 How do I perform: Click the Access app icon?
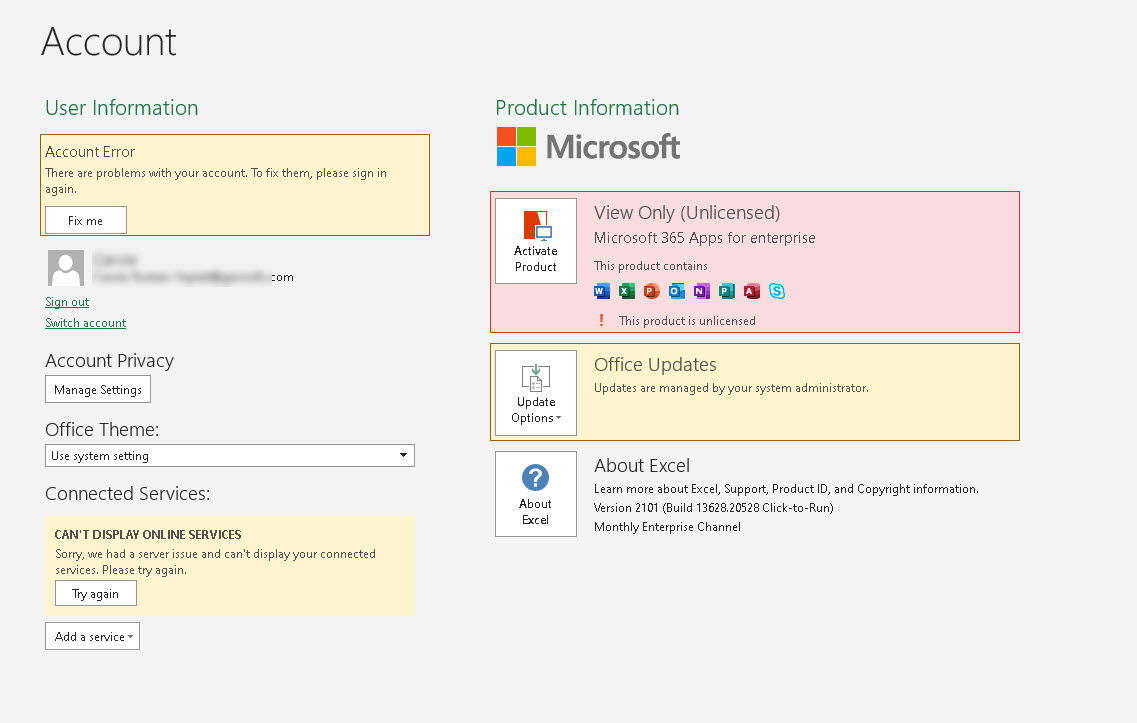click(752, 292)
